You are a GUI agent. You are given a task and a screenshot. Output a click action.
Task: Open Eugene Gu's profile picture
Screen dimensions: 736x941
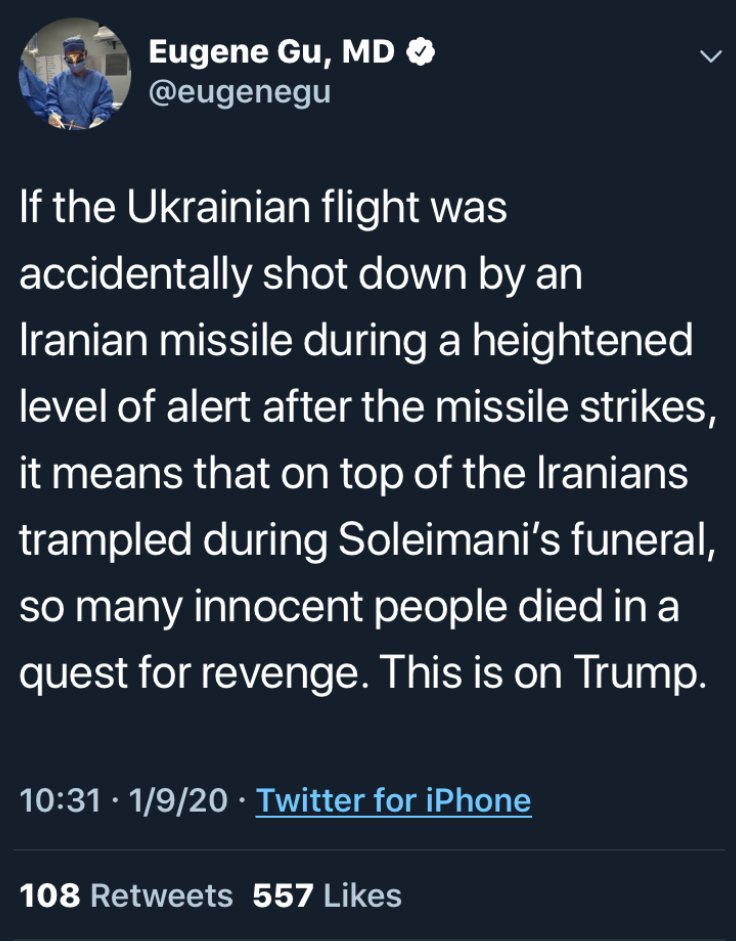[74, 73]
